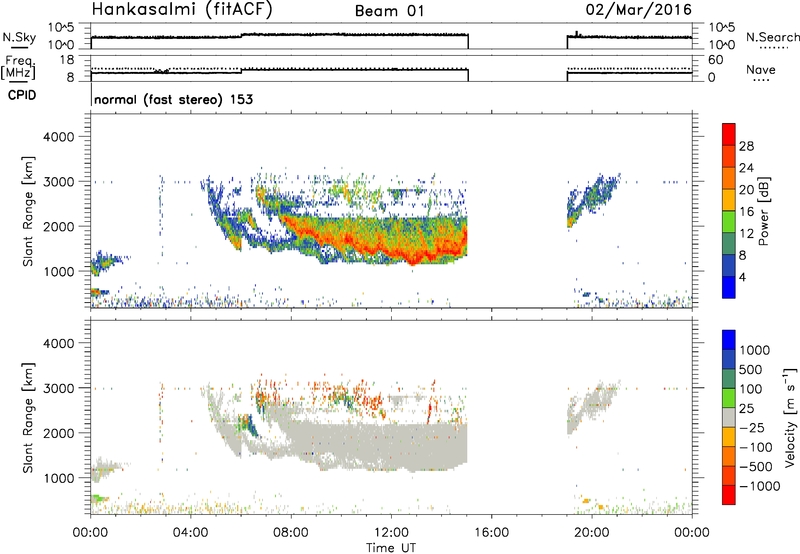
Task: Click the 28 tick on the power colorbar
Action: (746, 146)
